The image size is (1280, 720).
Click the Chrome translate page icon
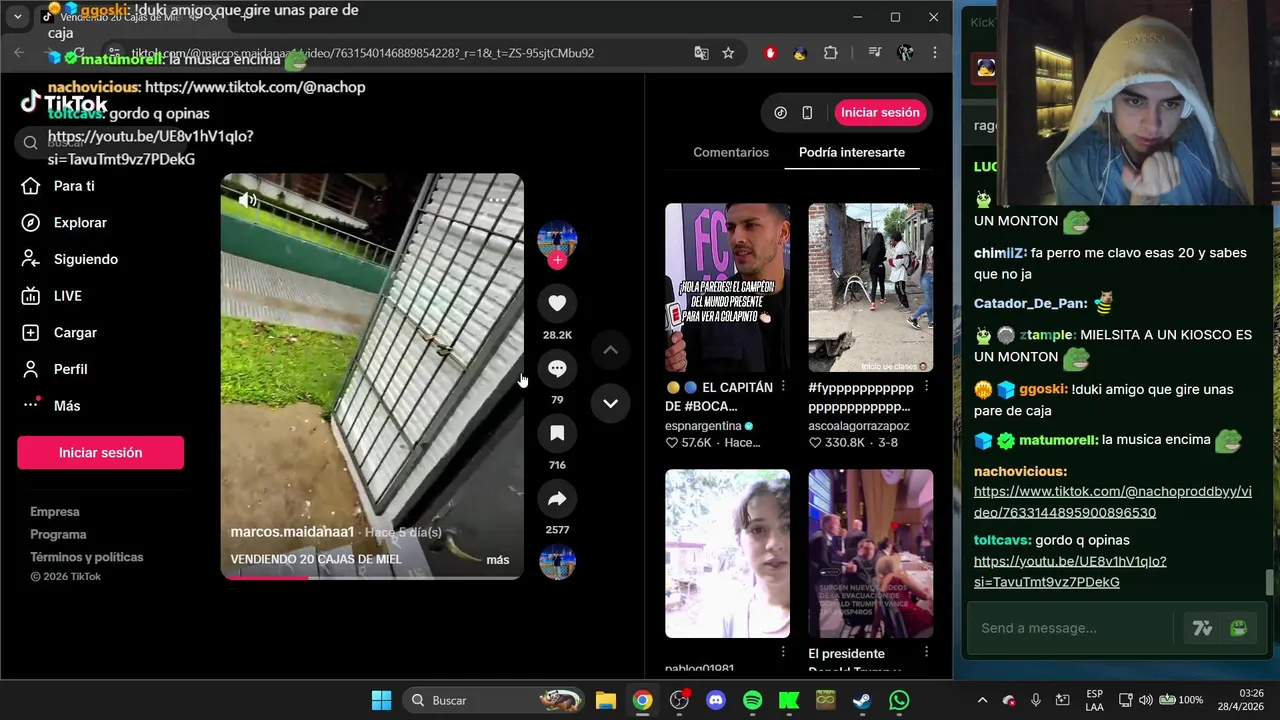click(x=701, y=53)
